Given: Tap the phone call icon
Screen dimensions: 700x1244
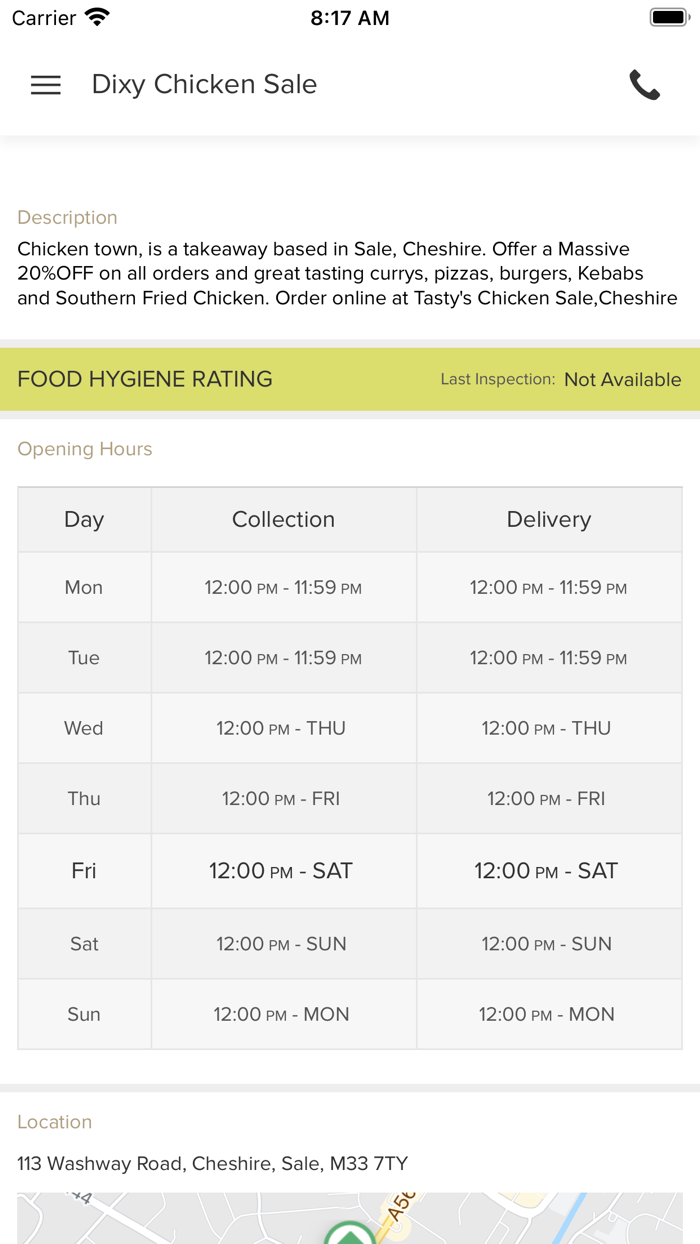Looking at the screenshot, I should coord(645,85).
